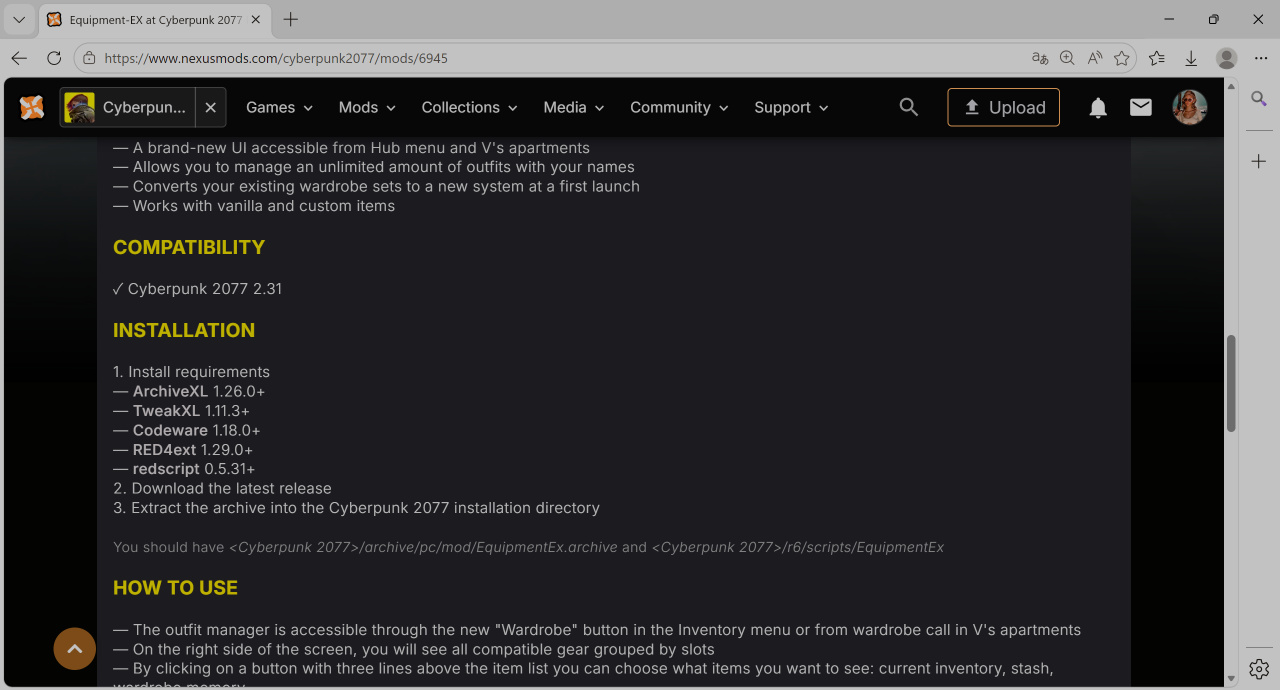Toggle read aloud in address bar
Viewport: 1280px width, 690px height.
point(1095,58)
